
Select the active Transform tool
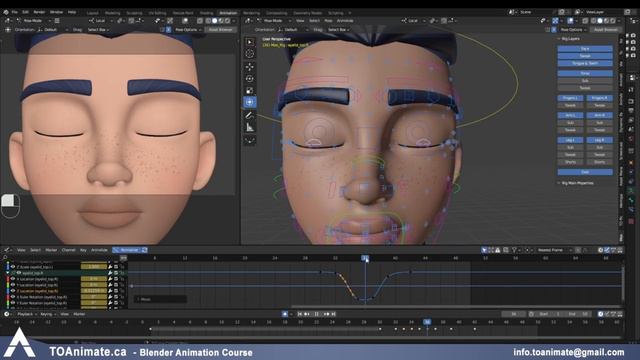point(250,102)
